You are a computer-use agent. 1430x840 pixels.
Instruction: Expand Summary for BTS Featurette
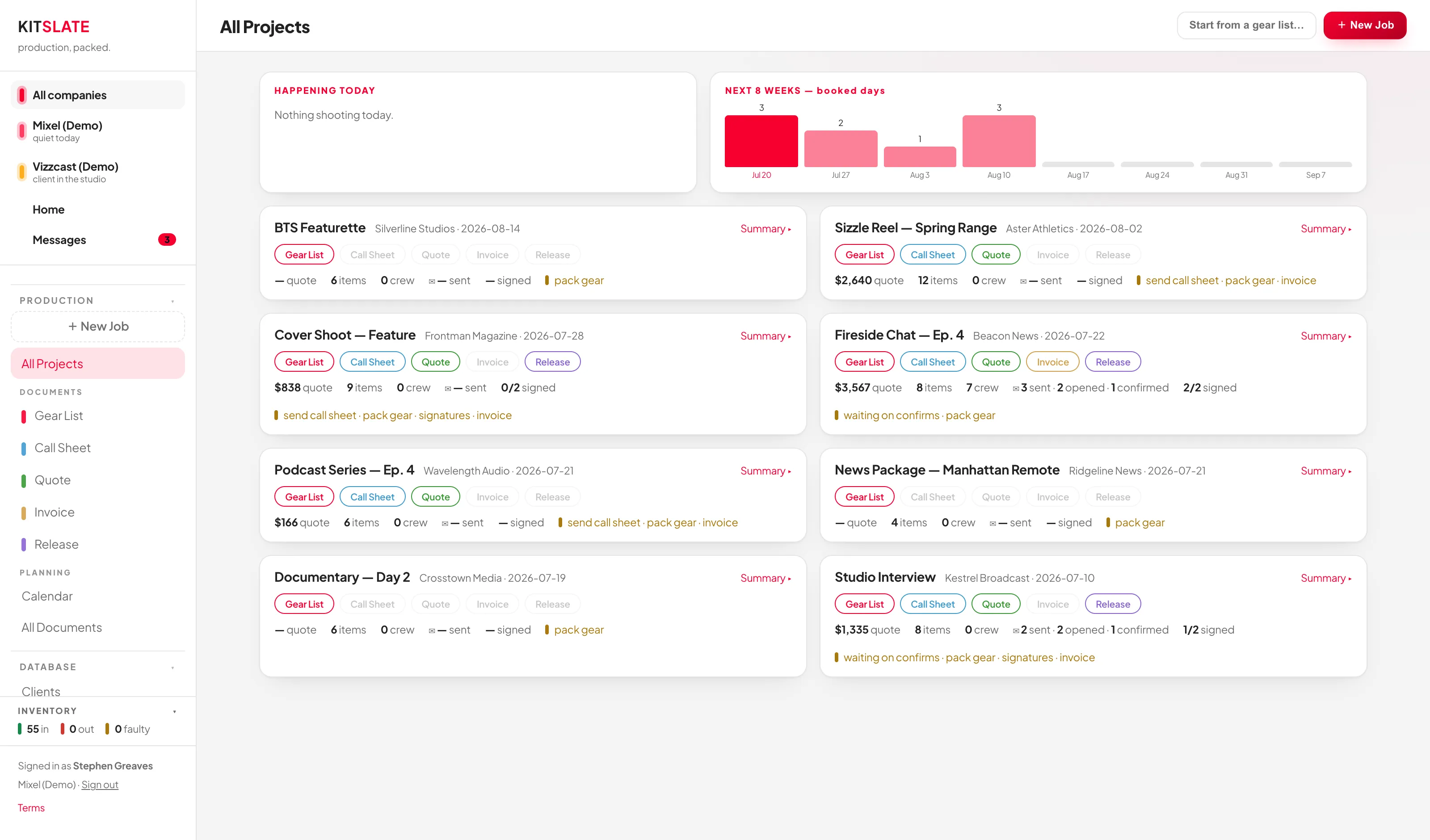(x=765, y=229)
